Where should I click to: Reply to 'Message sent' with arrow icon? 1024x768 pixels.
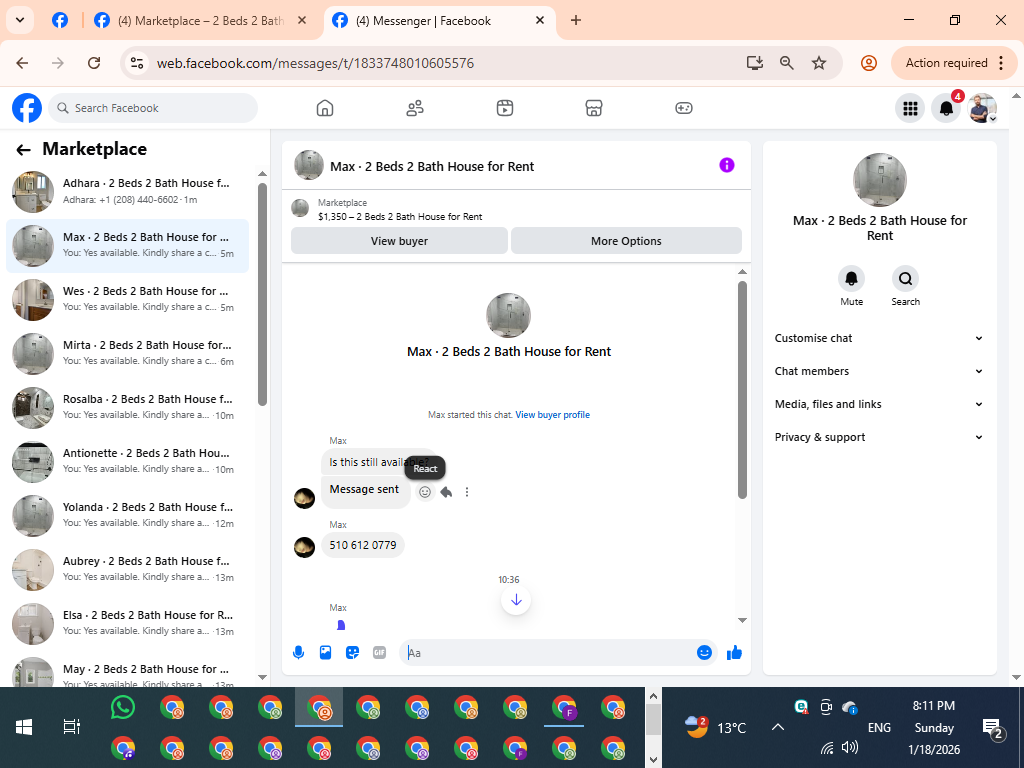(446, 492)
